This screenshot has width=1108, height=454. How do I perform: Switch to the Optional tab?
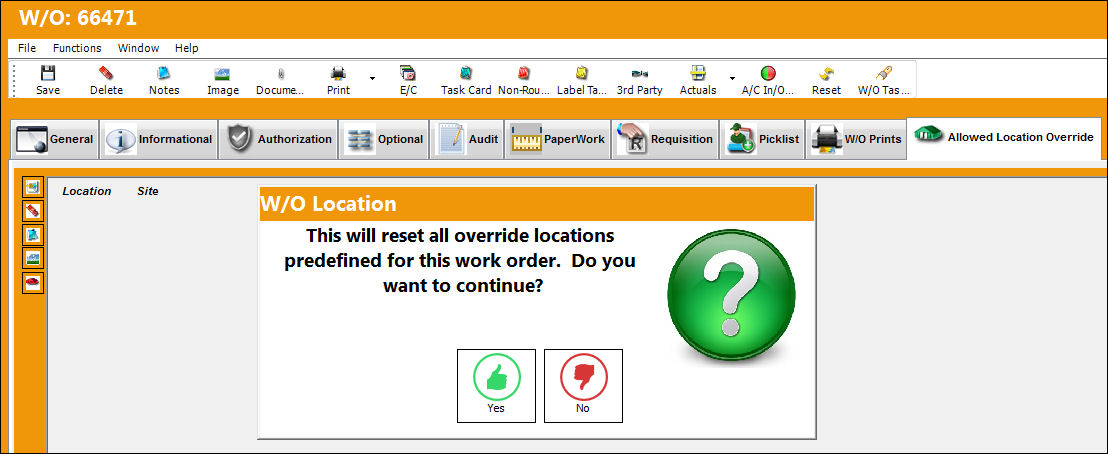(384, 139)
